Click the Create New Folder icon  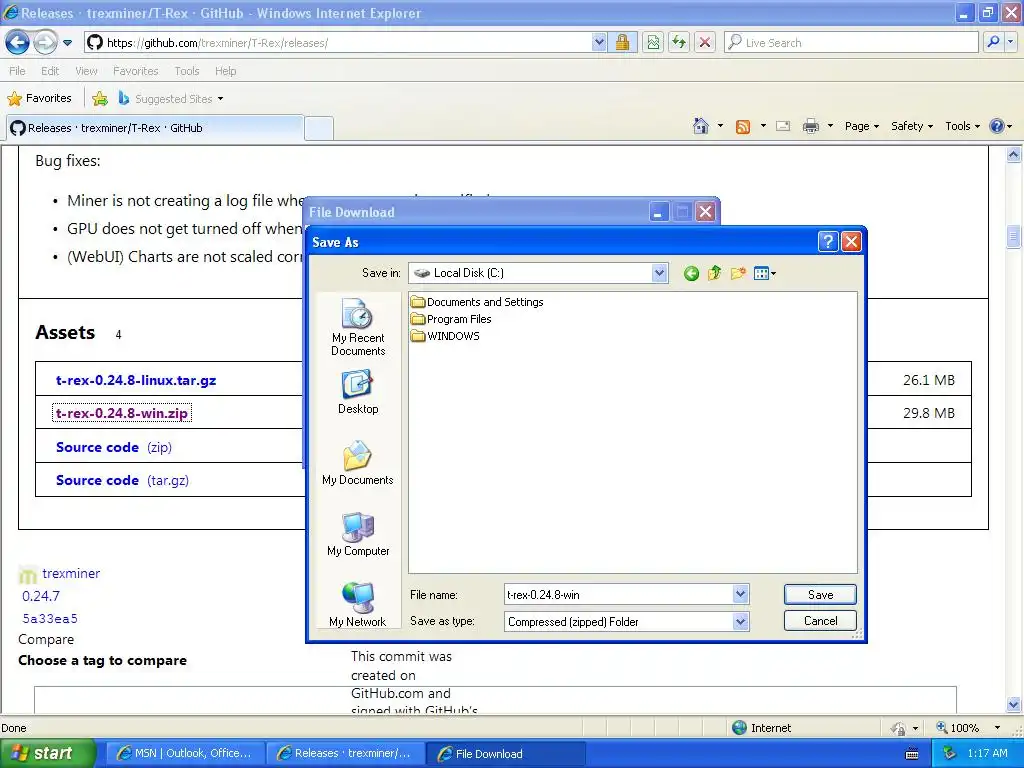click(x=738, y=273)
